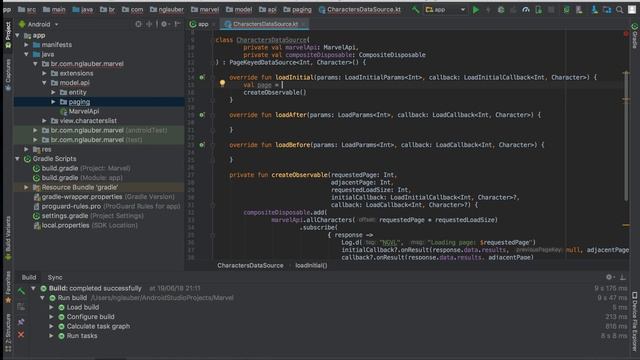Open the app run configuration dropdown
The width and height of the screenshot is (640, 360).
point(445,9)
